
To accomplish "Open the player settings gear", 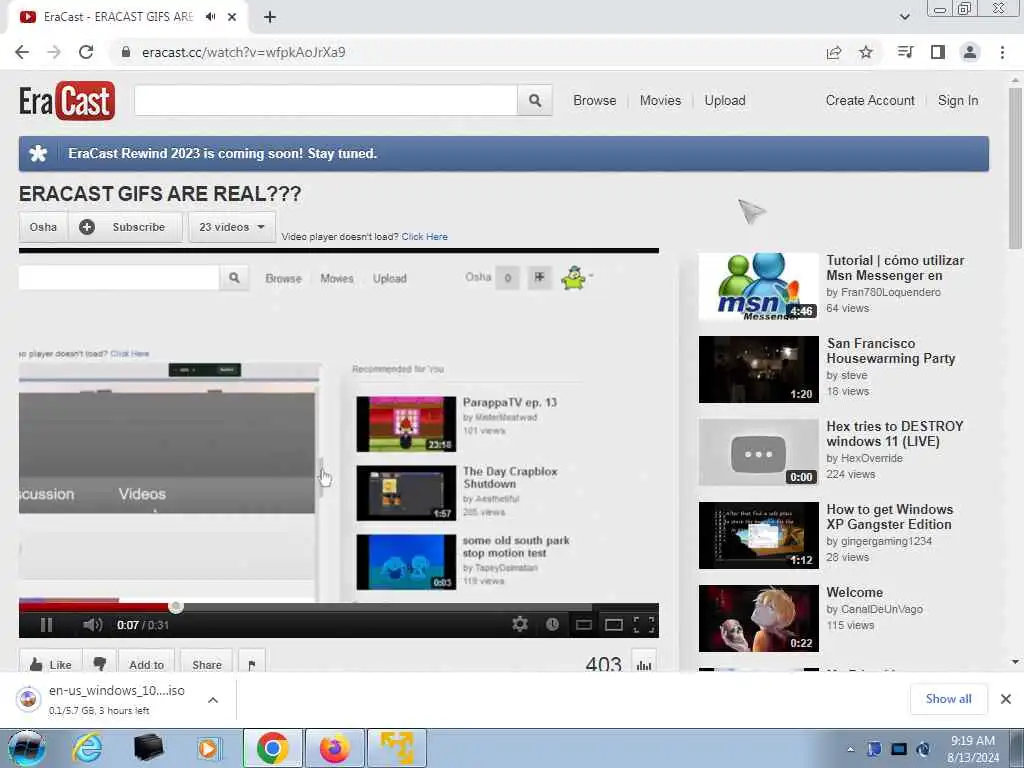I will pos(520,624).
